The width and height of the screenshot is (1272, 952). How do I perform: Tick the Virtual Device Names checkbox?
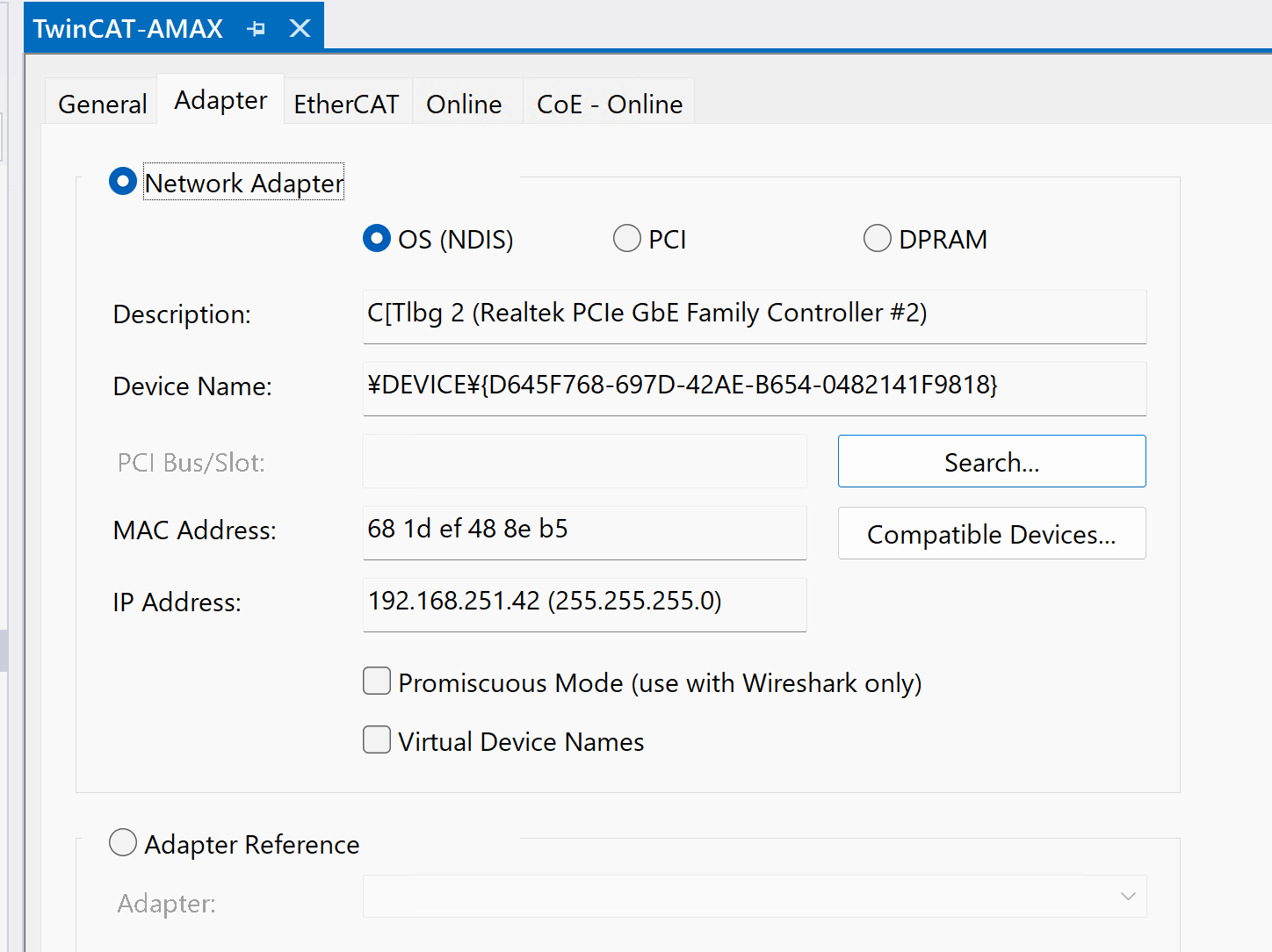[x=377, y=740]
